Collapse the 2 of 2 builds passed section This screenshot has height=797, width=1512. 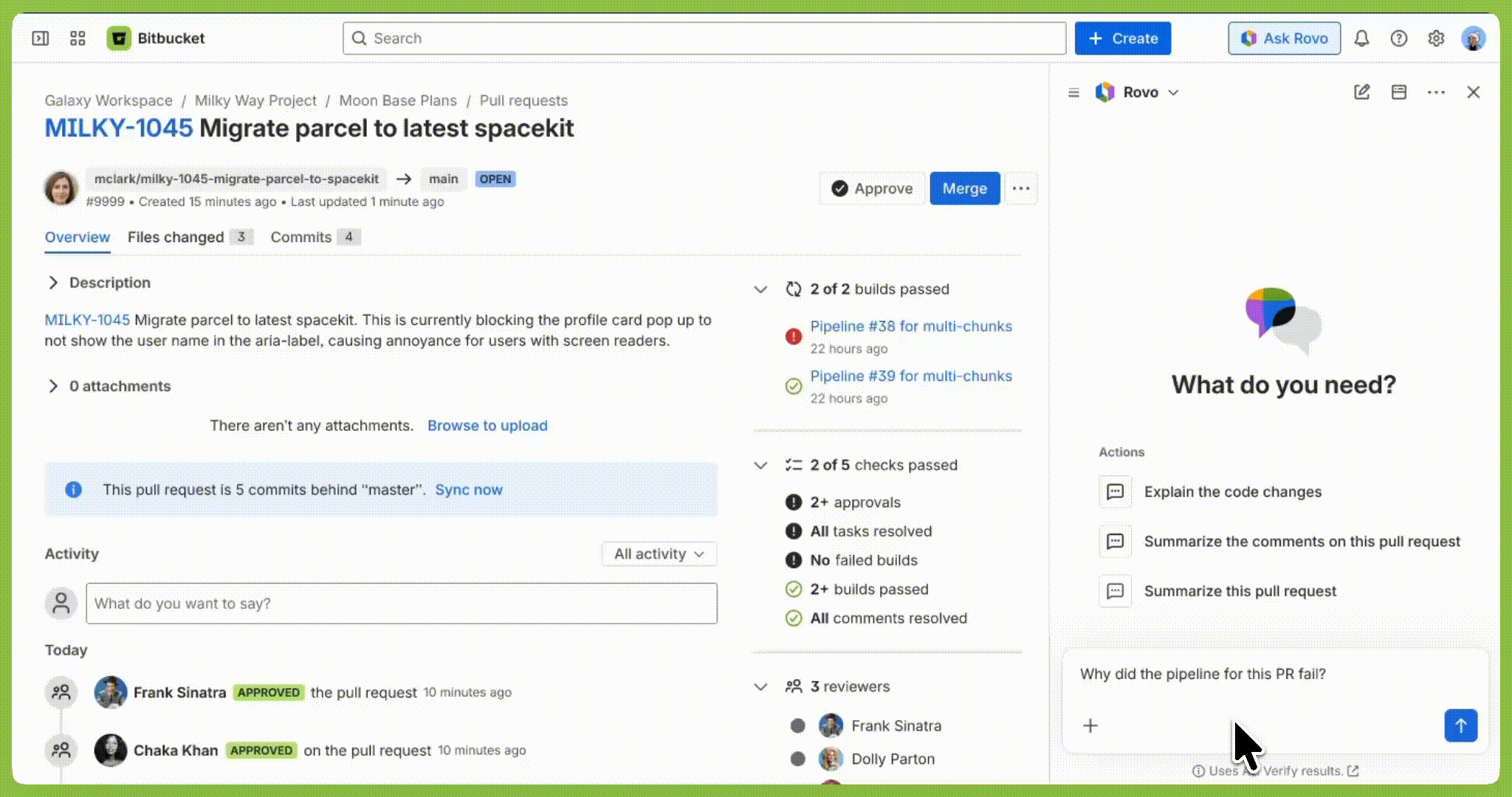point(760,289)
